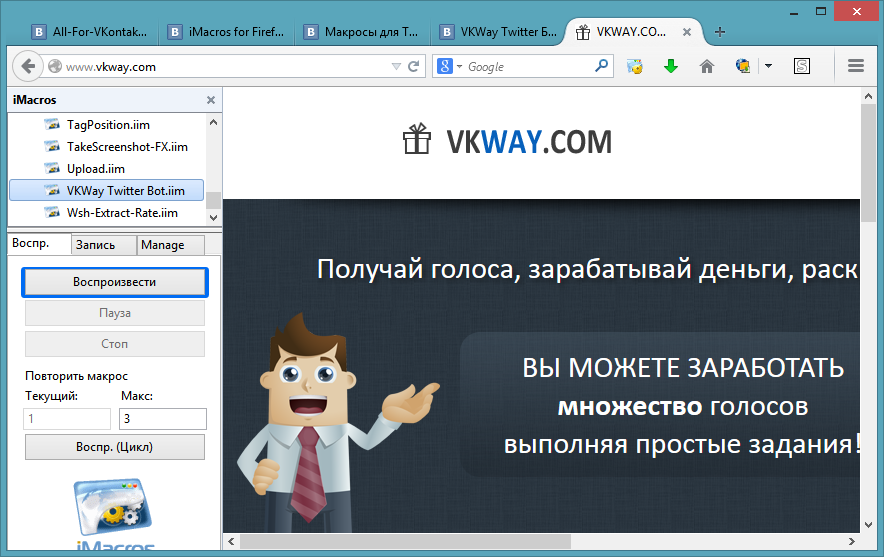Click the iMacros toolbar icon
This screenshot has width=884, height=557.
point(635,67)
